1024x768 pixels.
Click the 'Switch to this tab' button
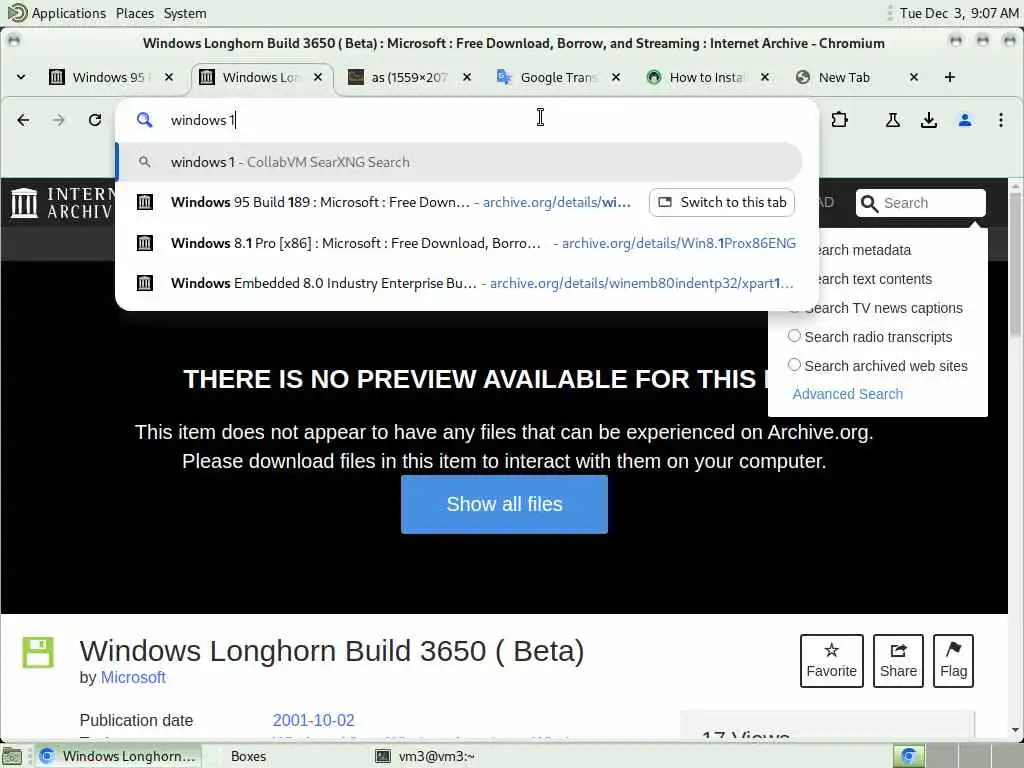(722, 202)
